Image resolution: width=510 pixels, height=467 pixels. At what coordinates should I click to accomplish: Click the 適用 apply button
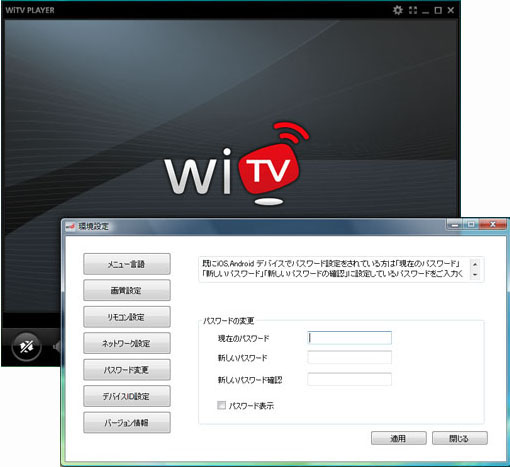click(399, 438)
